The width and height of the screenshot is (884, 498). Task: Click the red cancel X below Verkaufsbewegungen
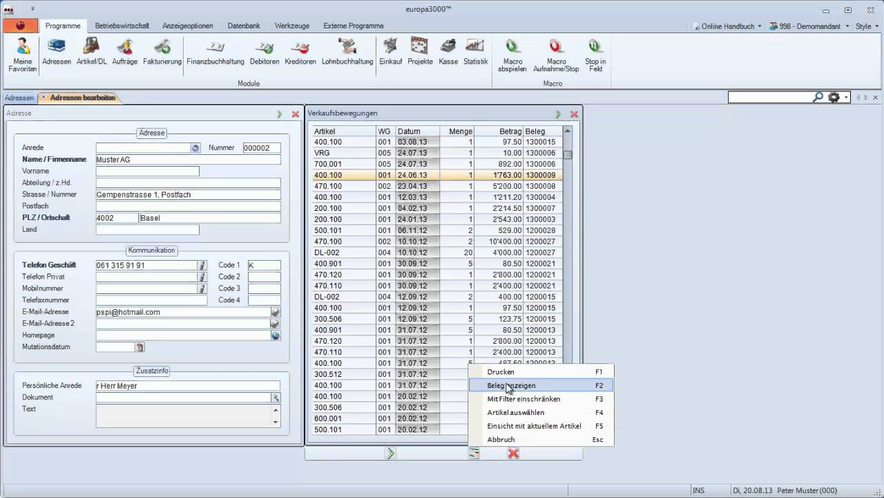tap(513, 453)
